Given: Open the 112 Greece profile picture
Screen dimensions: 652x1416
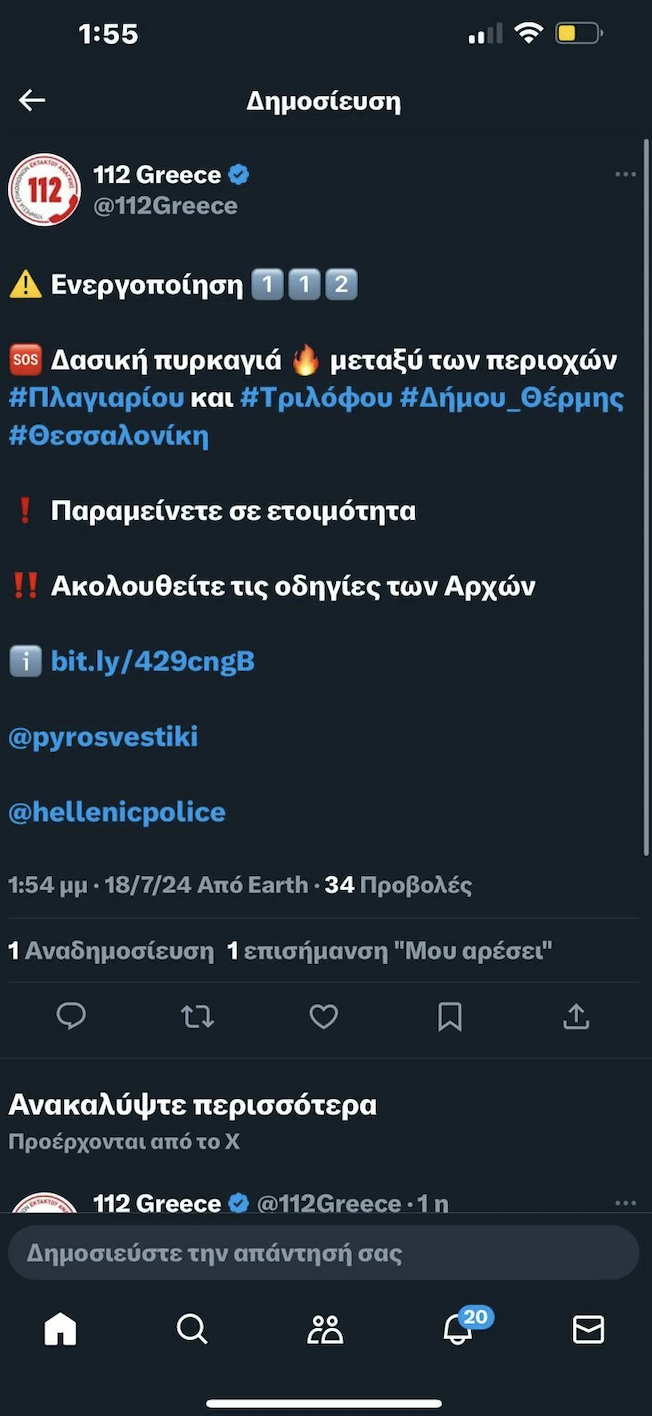Looking at the screenshot, I should tap(44, 190).
